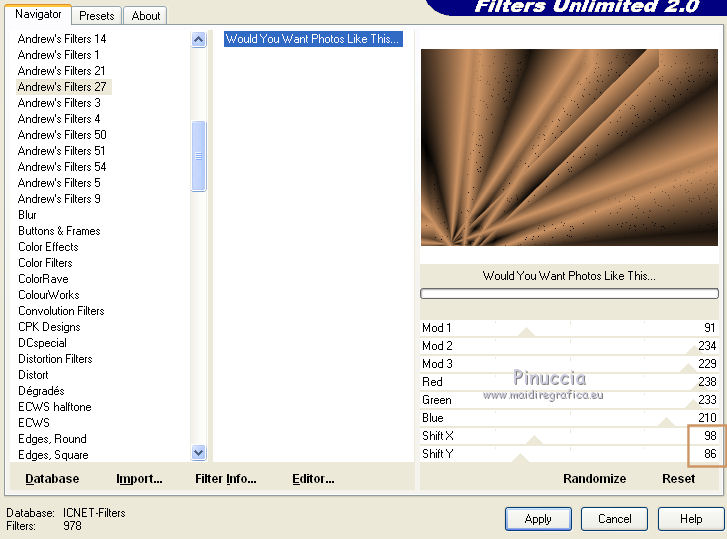Click Reset to restore defaults
This screenshot has height=539, width=727.
click(678, 479)
